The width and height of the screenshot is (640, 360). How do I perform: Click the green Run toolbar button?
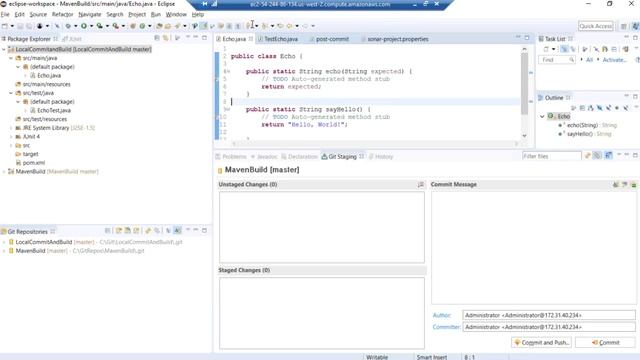[x=84, y=26]
